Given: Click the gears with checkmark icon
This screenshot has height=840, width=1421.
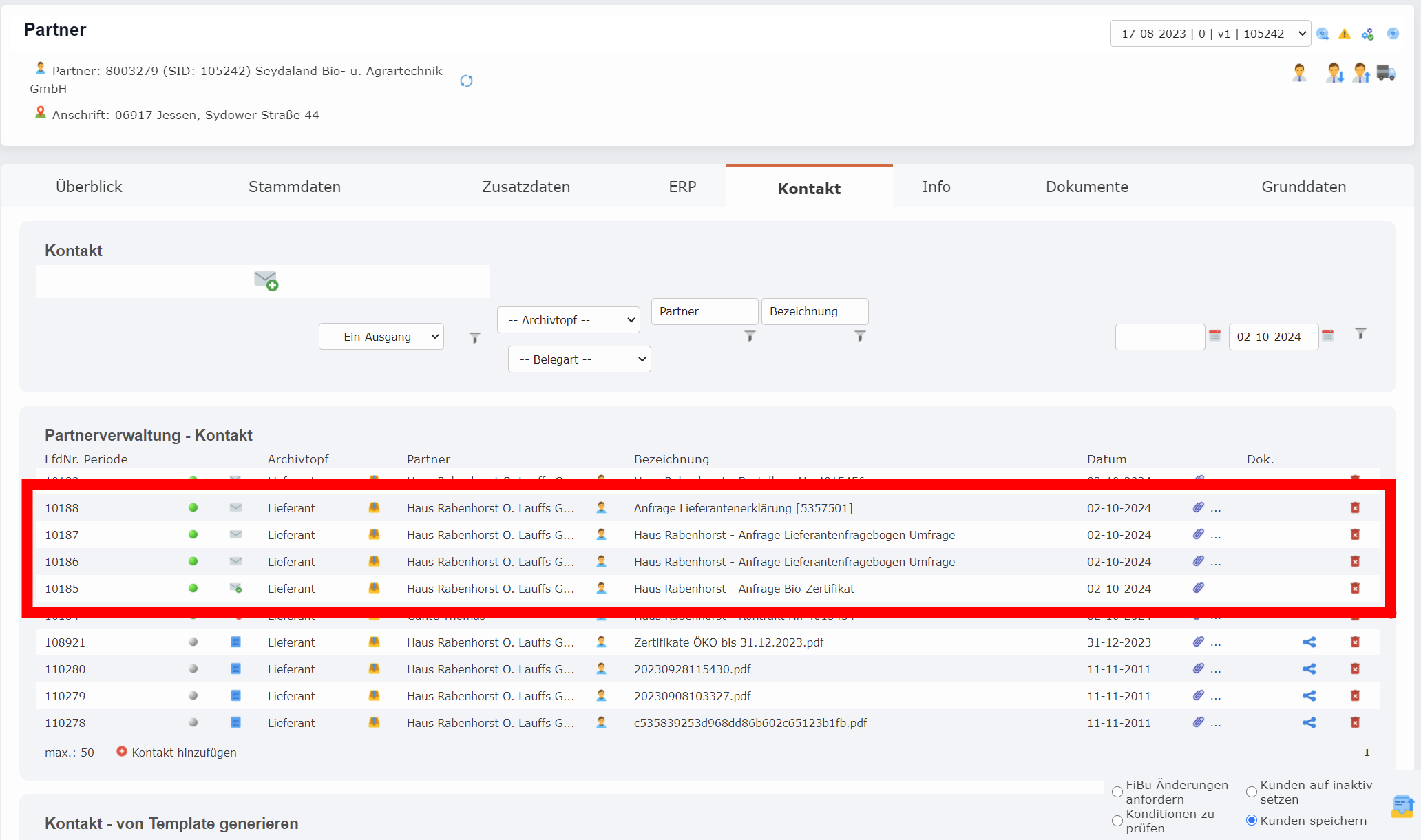Looking at the screenshot, I should point(1367,34).
